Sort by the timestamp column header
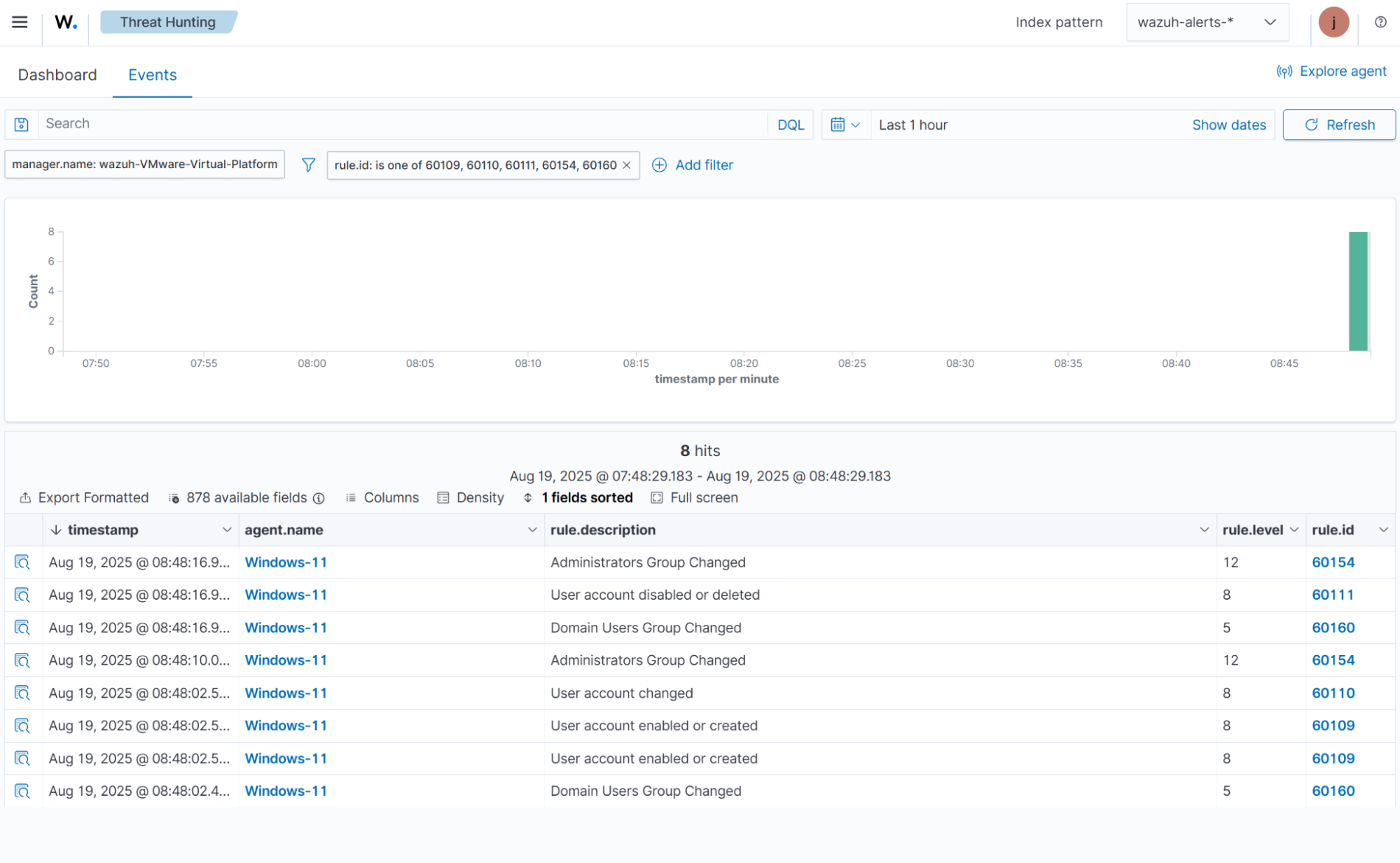The height and width of the screenshot is (863, 1400). (x=103, y=530)
